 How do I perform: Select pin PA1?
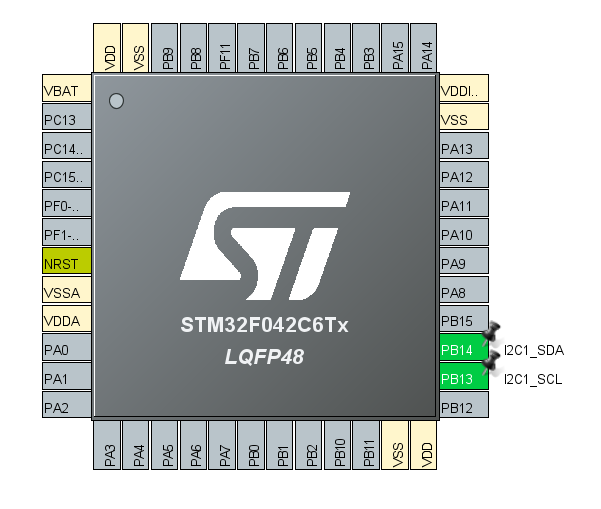pos(67,376)
